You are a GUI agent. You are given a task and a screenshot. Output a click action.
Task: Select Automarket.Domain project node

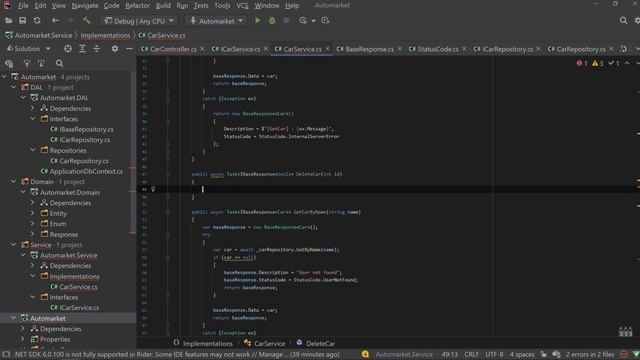click(x=65, y=192)
